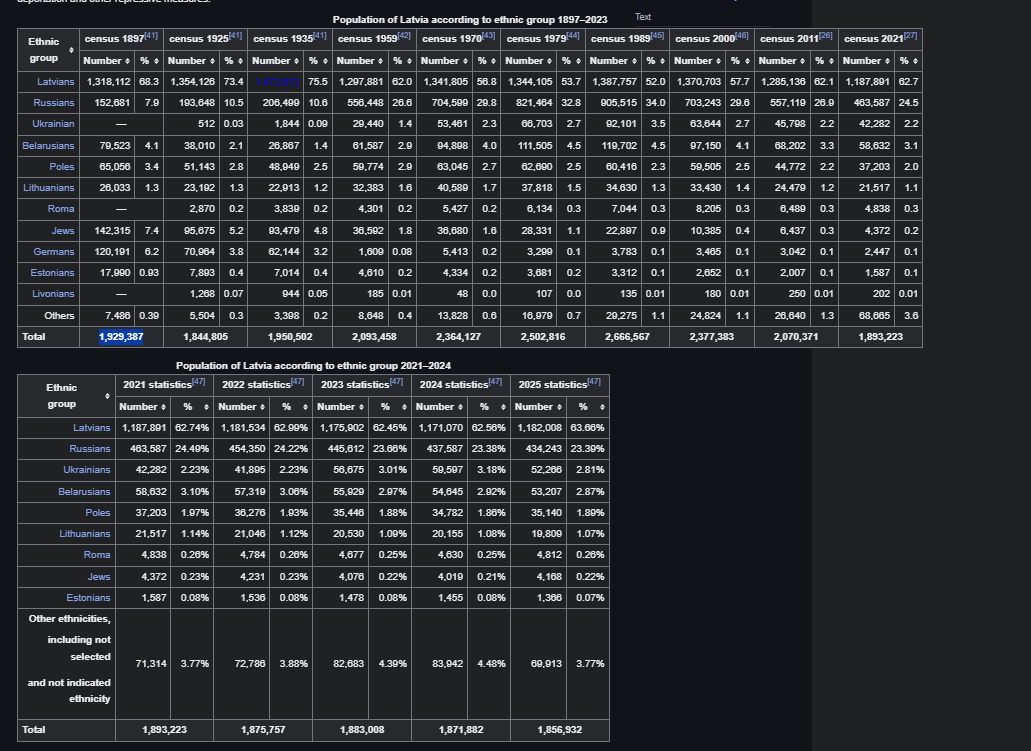The image size is (1031, 751).
Task: Sort by 2023 statistics Number column
Action: coord(340,406)
